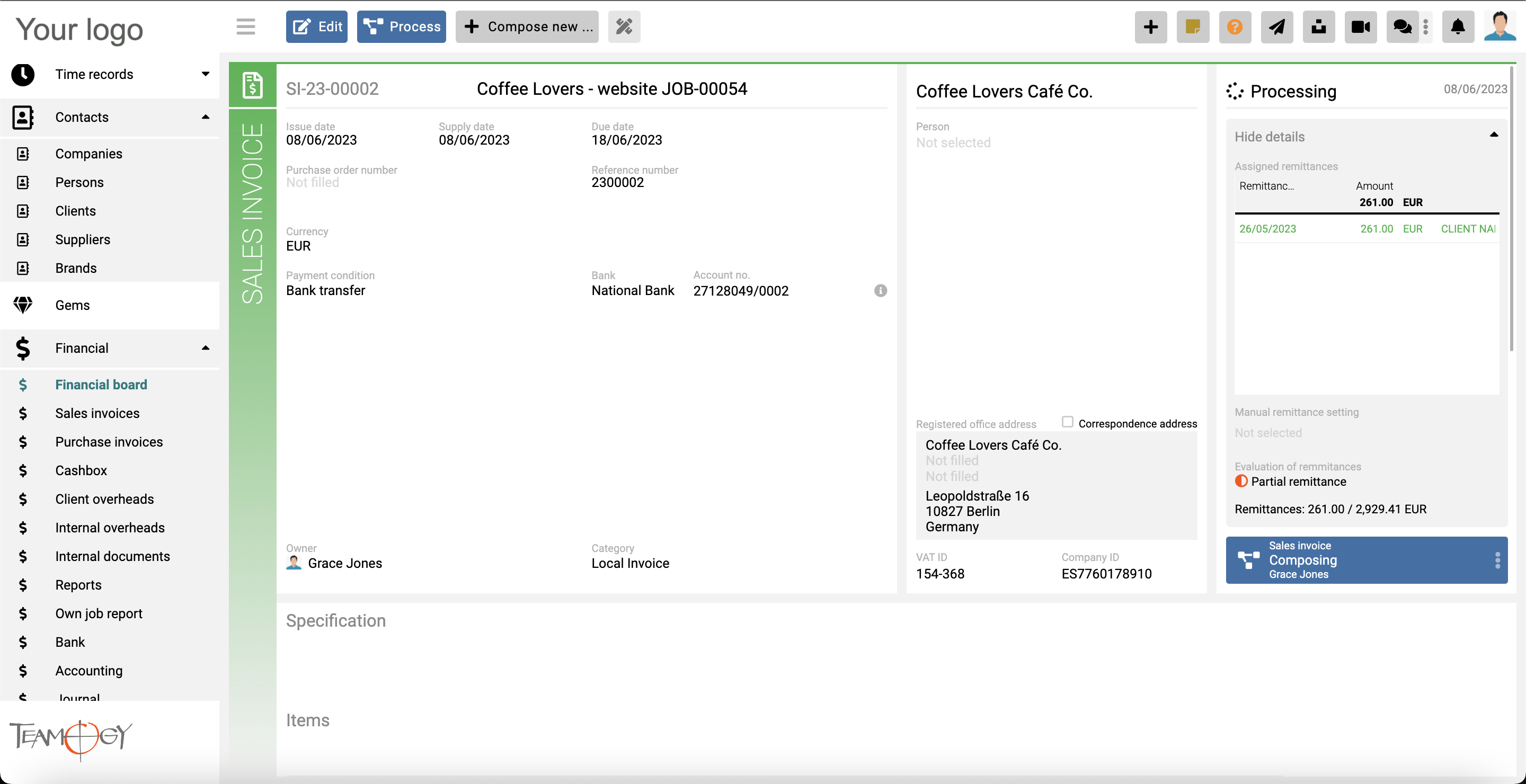Click the paper plane send icon
The width and height of the screenshot is (1526, 784).
pos(1276,26)
